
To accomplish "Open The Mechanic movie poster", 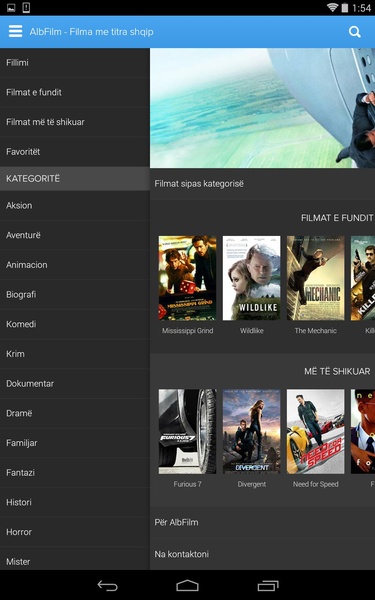I will (316, 278).
